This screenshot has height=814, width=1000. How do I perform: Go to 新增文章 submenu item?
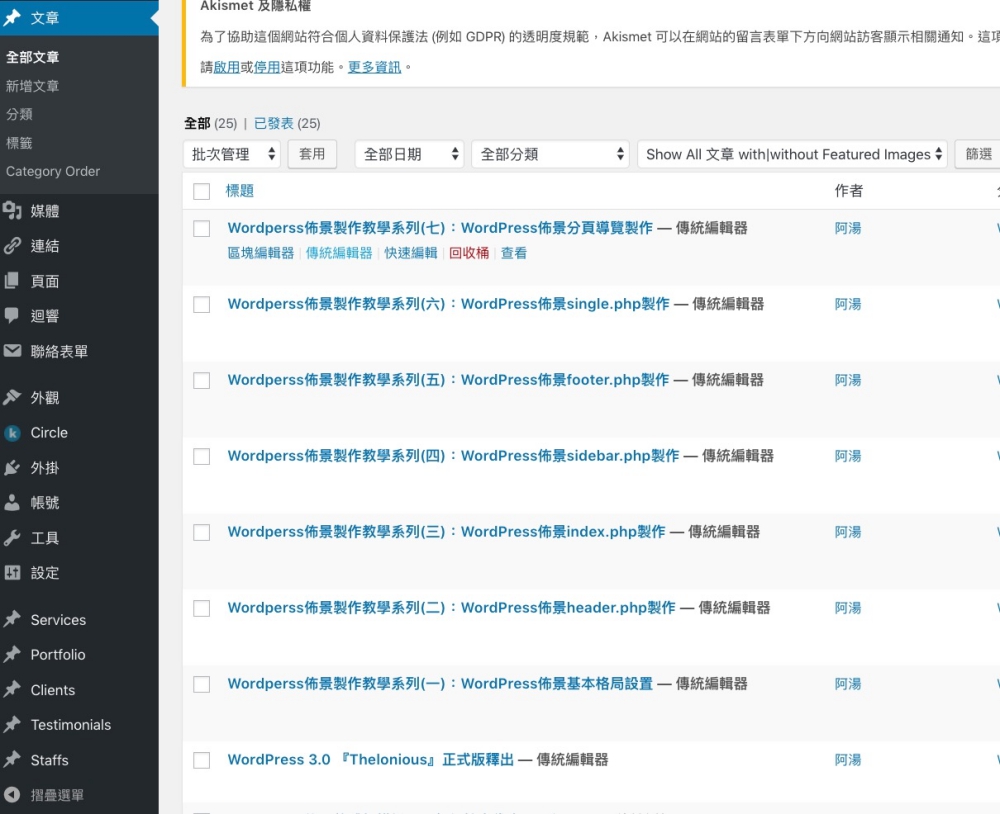(33, 86)
